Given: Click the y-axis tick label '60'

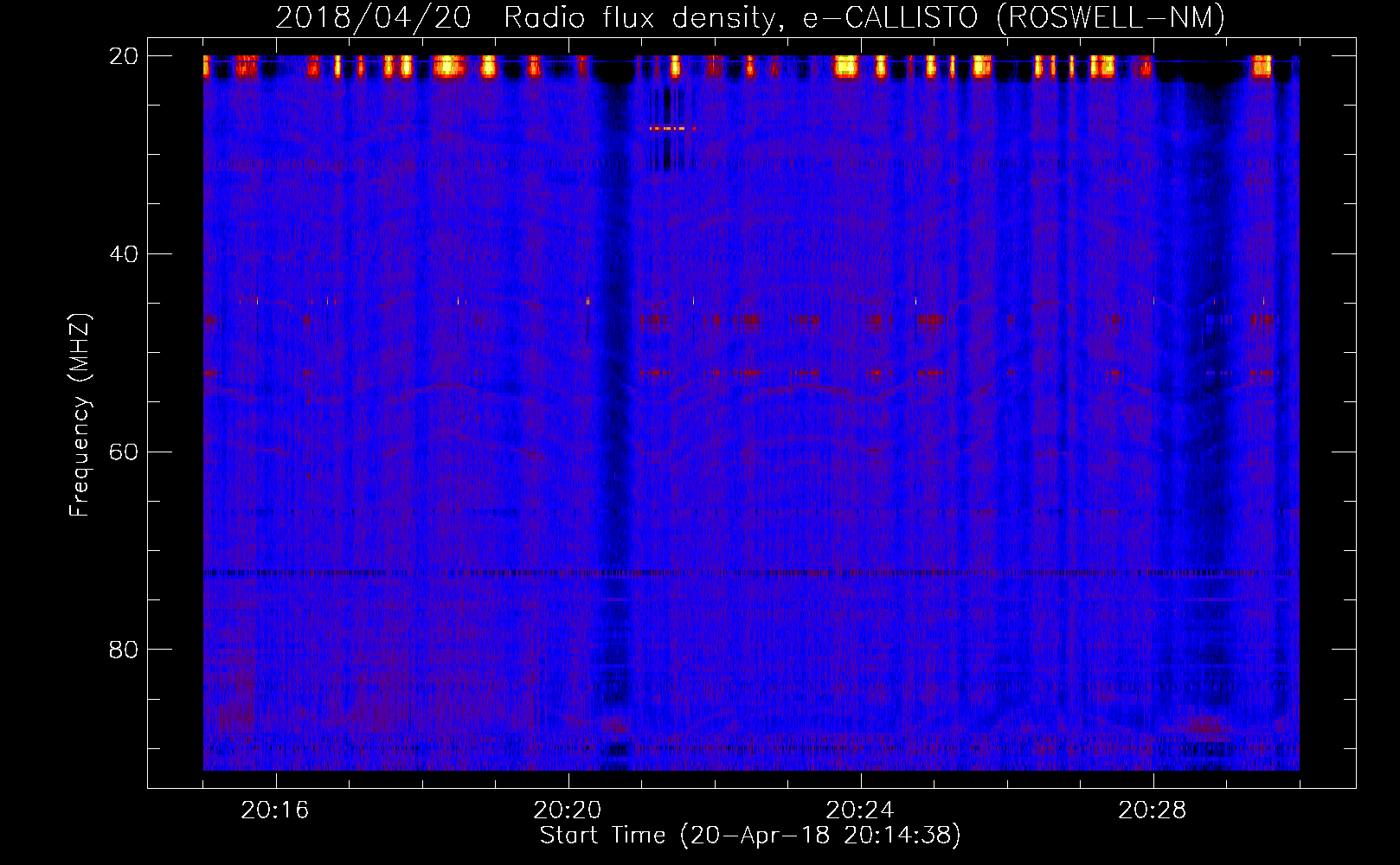Looking at the screenshot, I should pos(124,452).
